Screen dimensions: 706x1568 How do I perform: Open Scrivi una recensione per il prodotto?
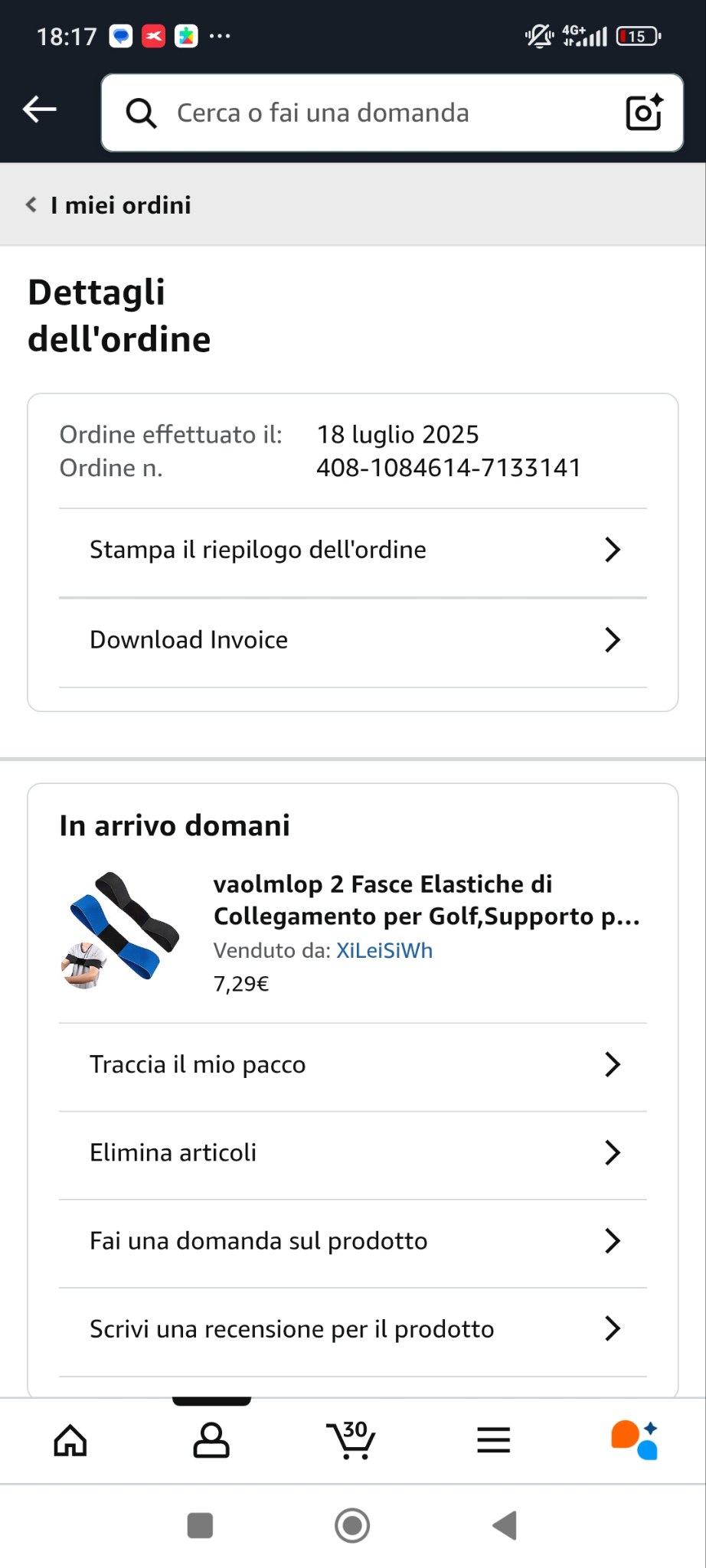point(353,1329)
